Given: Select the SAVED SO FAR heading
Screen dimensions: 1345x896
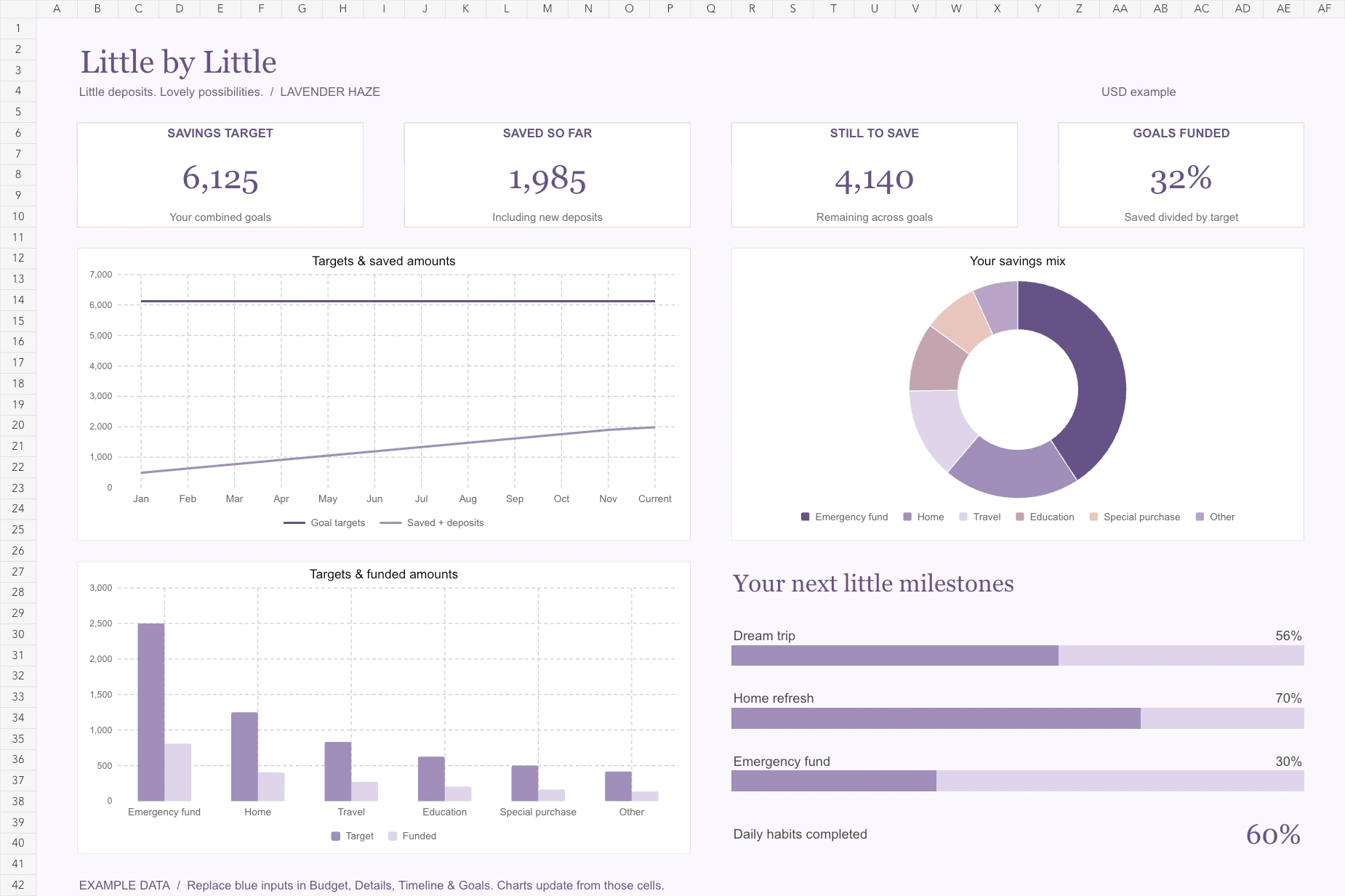Looking at the screenshot, I should click(547, 133).
